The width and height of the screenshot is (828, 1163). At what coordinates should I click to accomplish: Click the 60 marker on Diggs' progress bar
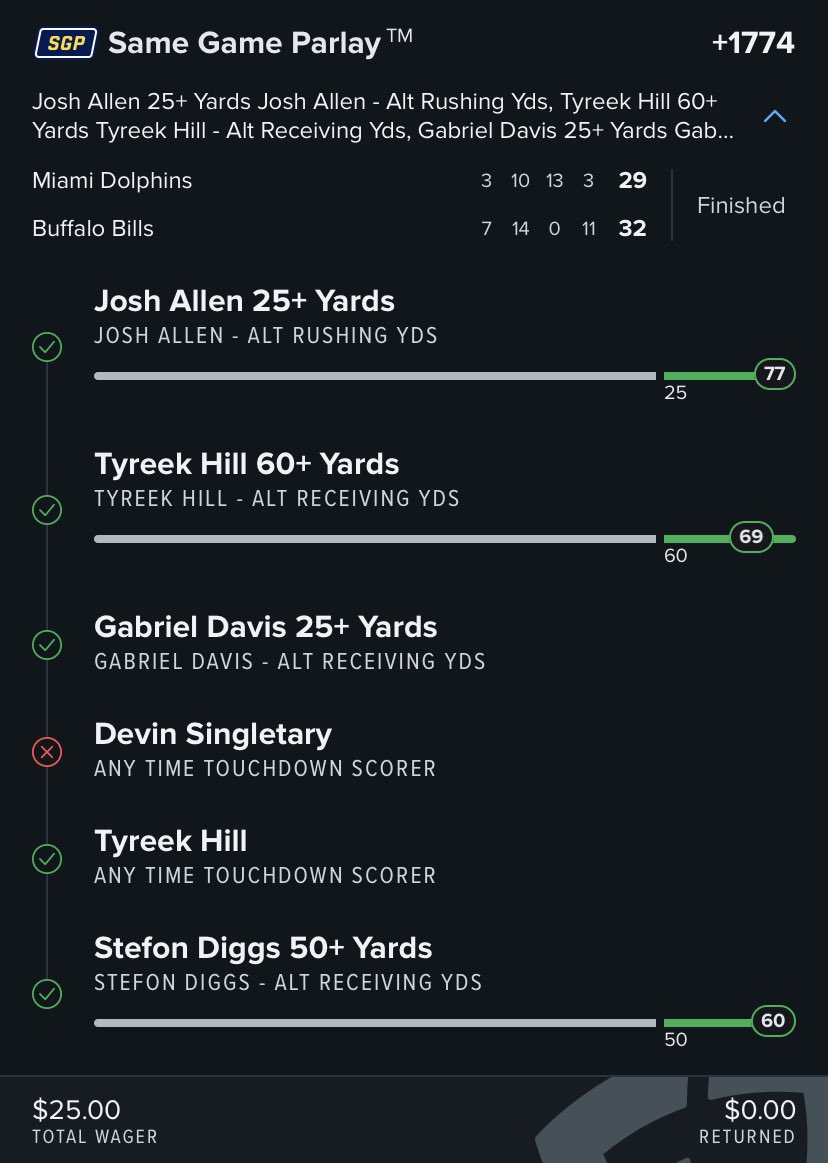click(773, 1021)
